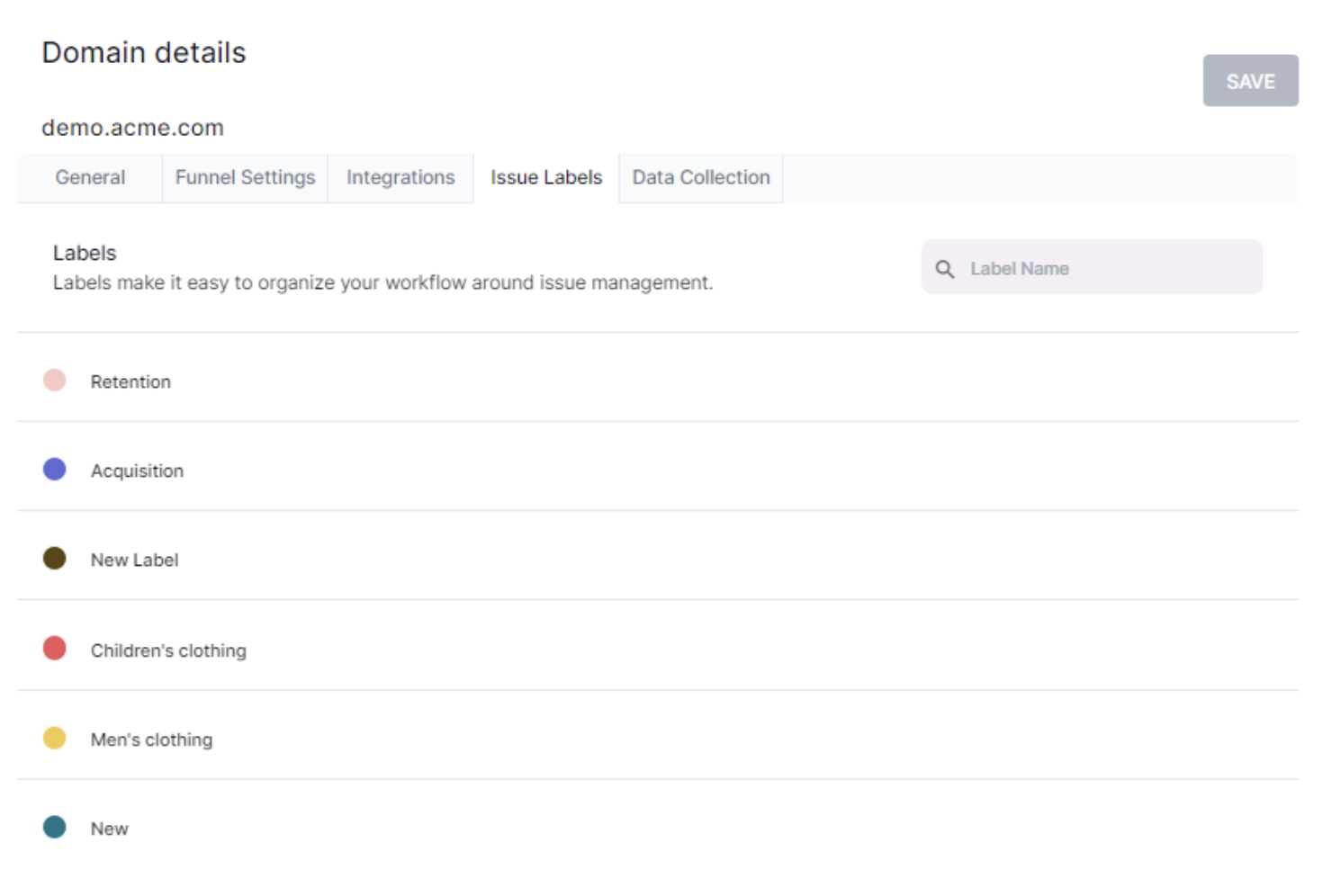
Task: Click the brown New Label color dot
Action: 55,559
